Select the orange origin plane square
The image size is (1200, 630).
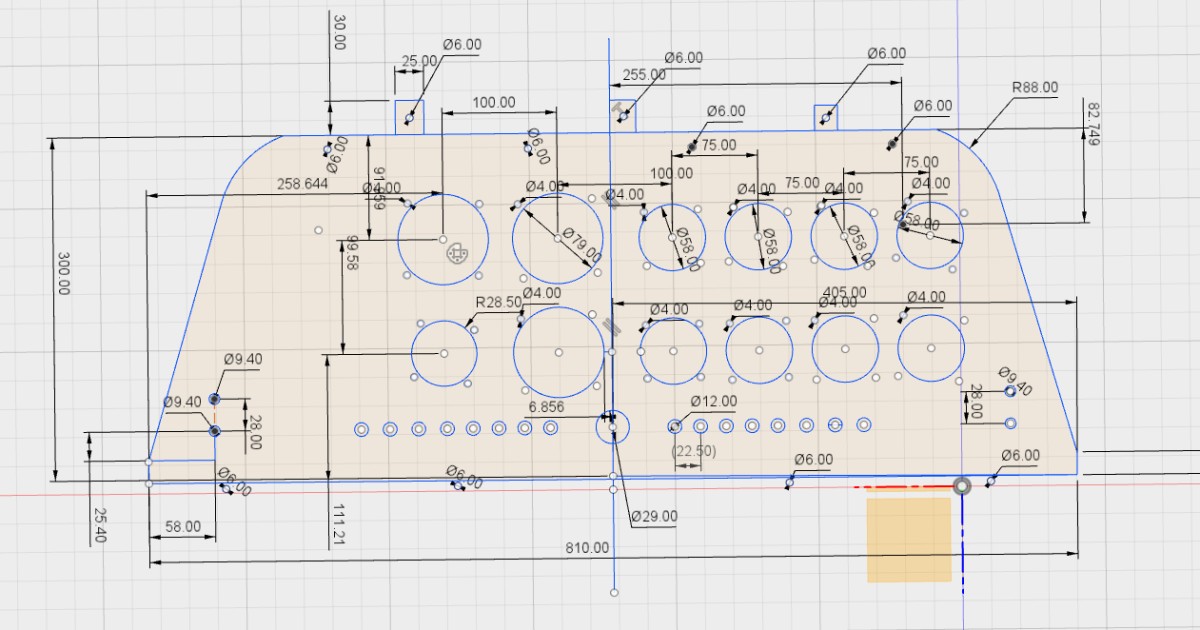coord(908,539)
